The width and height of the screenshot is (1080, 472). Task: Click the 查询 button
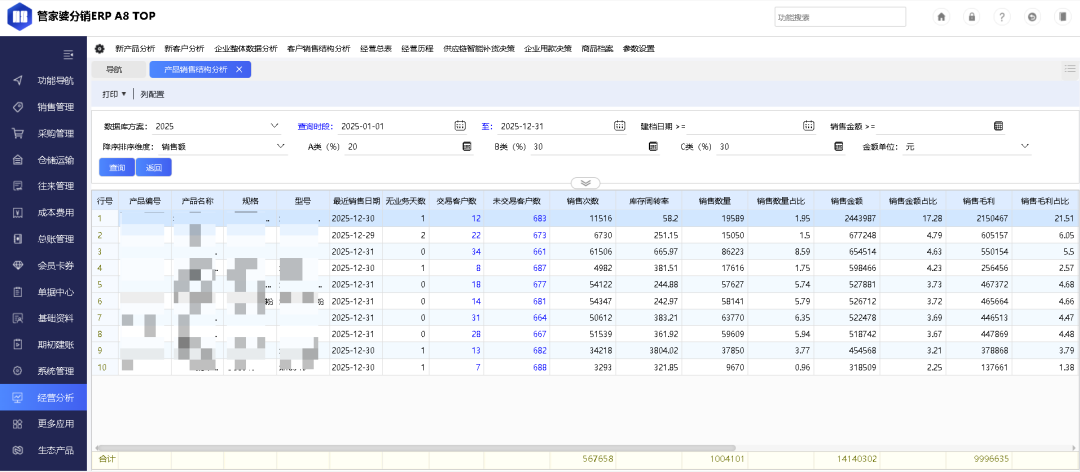coord(117,167)
